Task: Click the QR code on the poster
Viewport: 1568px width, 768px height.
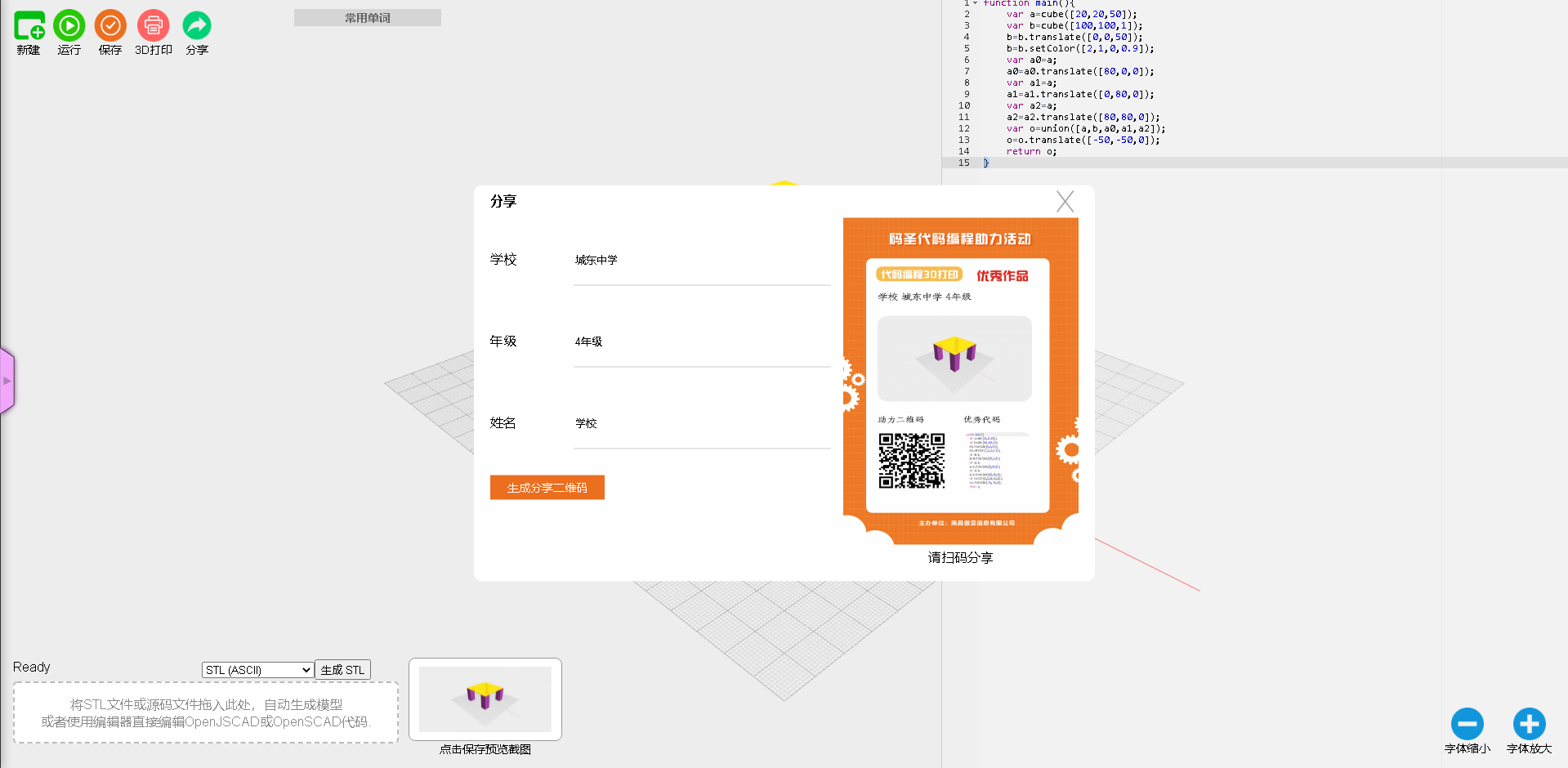Action: (911, 461)
